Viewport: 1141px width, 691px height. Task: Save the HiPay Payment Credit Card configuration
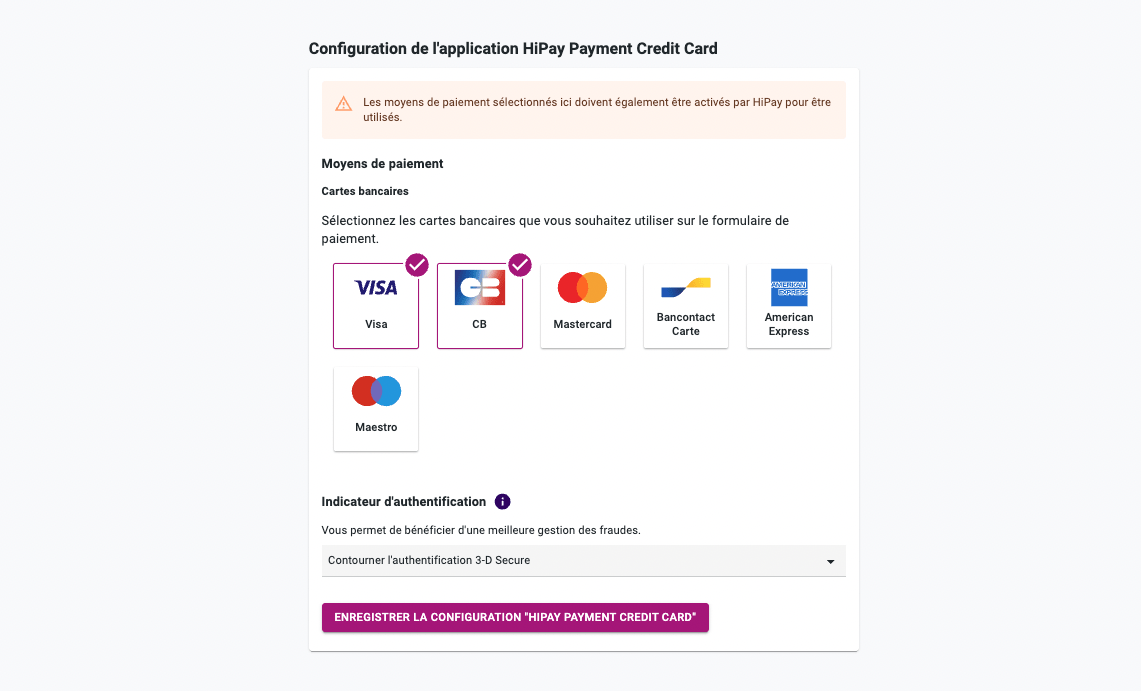coord(515,618)
